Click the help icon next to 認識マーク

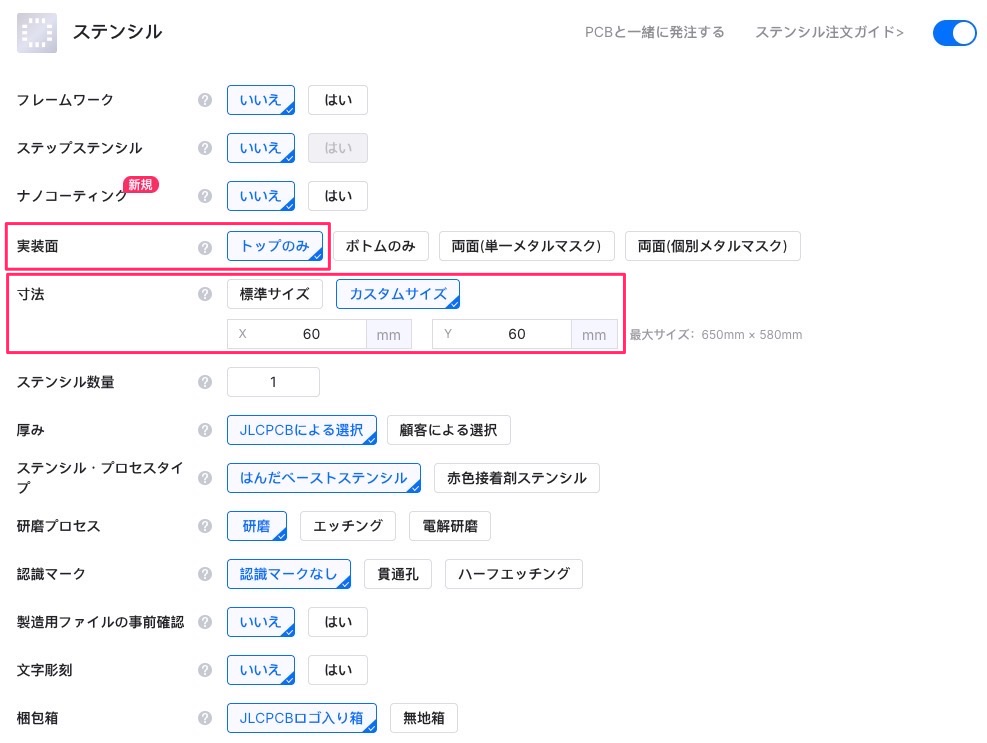[x=205, y=574]
